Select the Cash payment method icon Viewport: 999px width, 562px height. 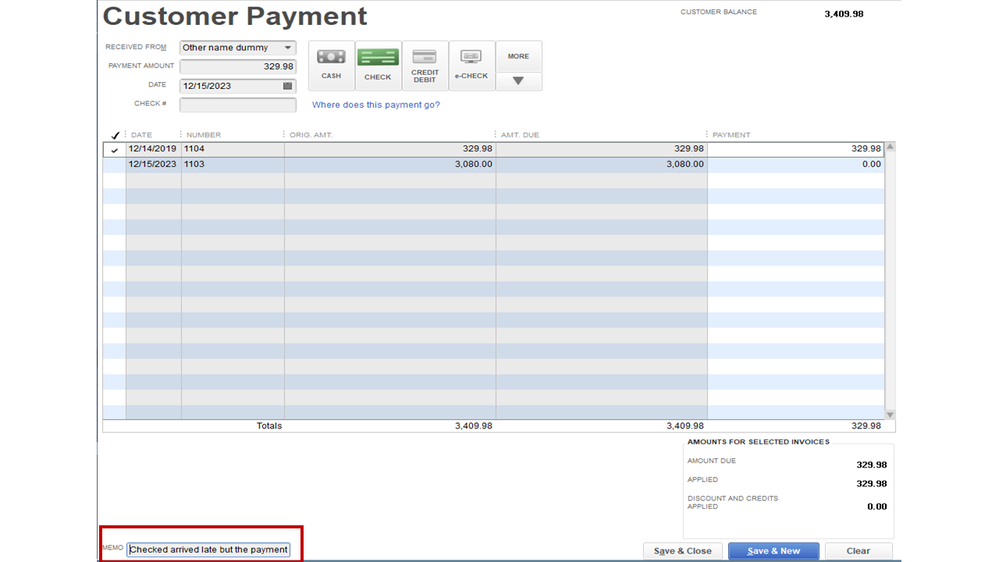click(331, 65)
